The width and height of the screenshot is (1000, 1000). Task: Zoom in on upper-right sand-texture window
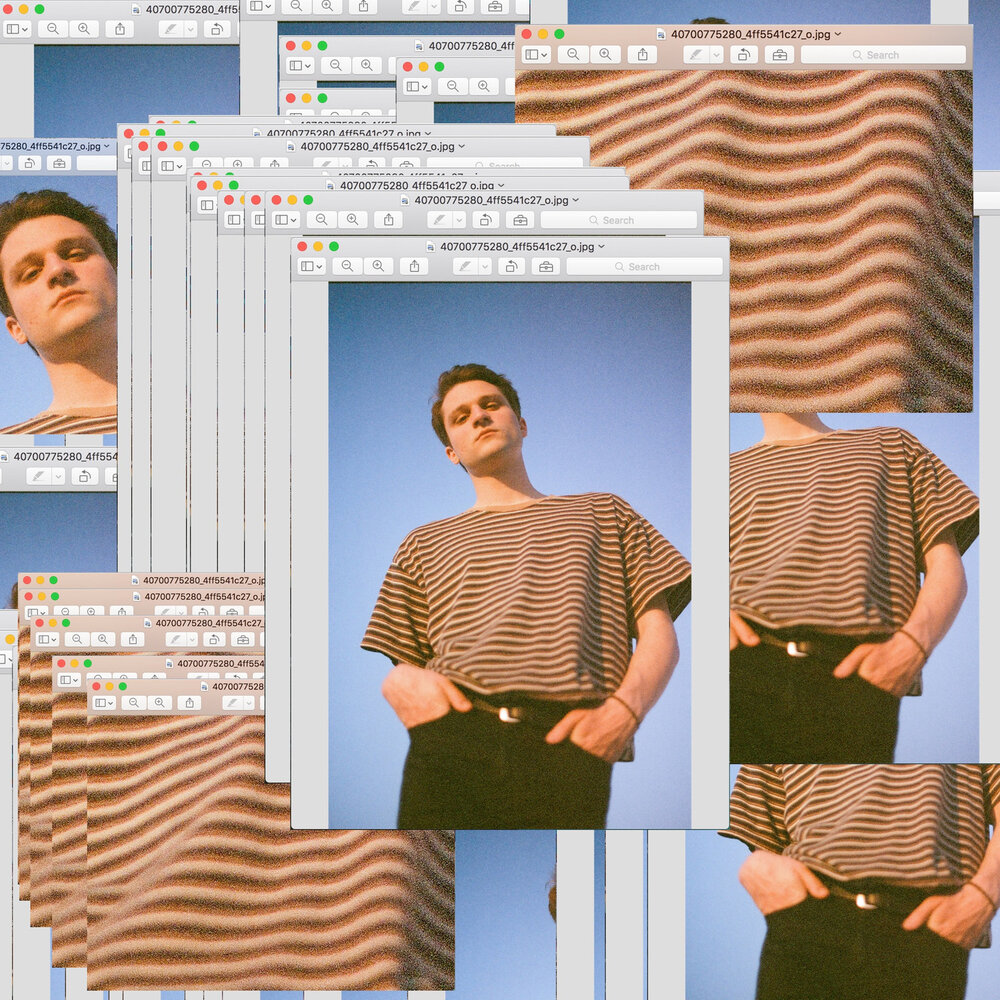tap(605, 55)
